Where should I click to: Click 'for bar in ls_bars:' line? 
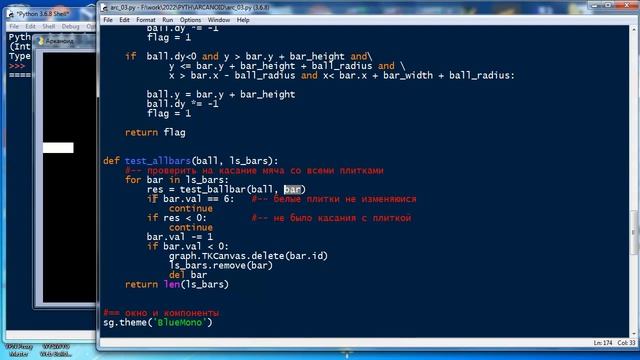(177, 180)
